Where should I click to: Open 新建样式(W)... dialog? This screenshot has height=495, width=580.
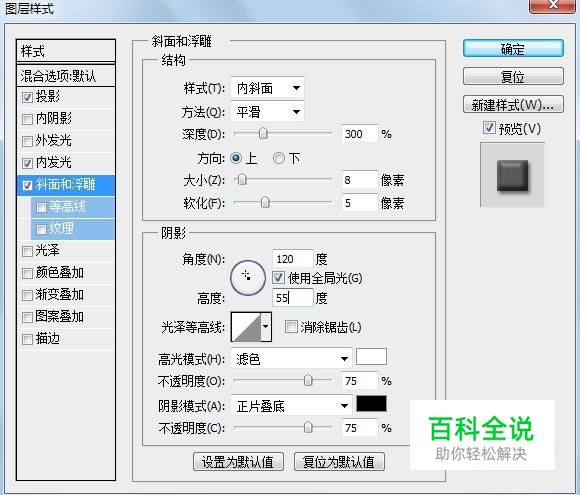pos(513,105)
